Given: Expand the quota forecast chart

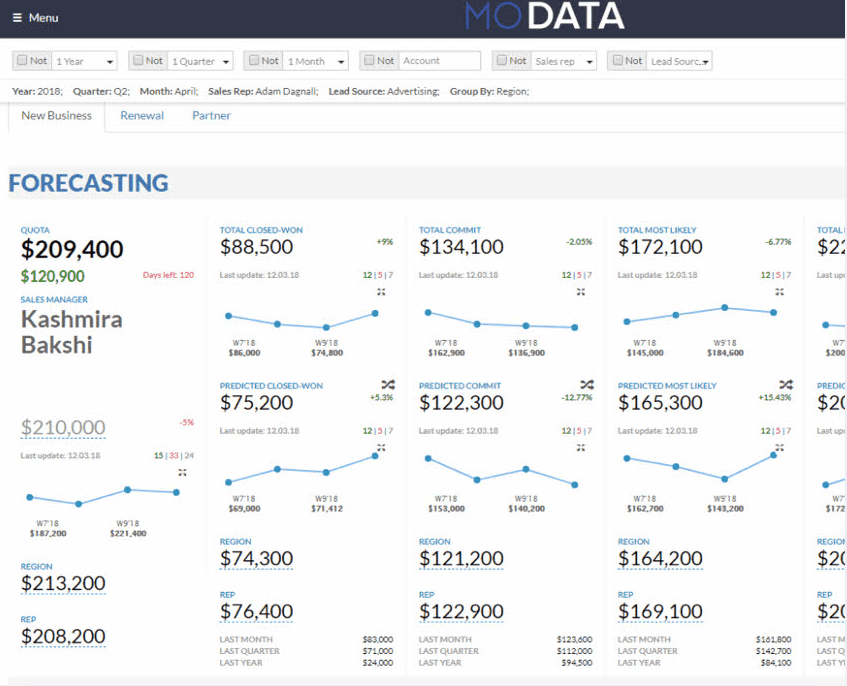Looking at the screenshot, I should tap(183, 473).
